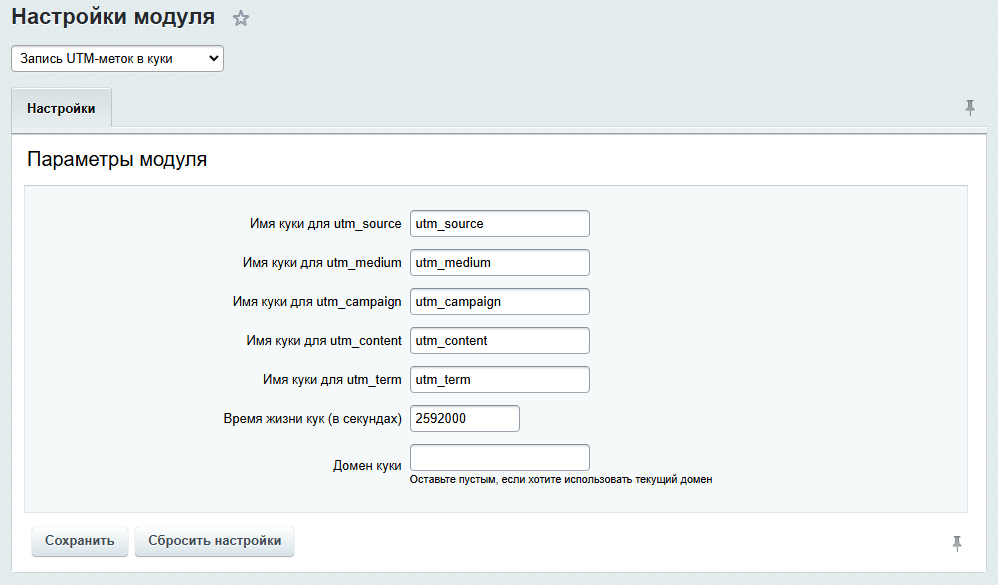The height and width of the screenshot is (585, 998).
Task: Click the Сбросить настройки button
Action: tap(214, 541)
